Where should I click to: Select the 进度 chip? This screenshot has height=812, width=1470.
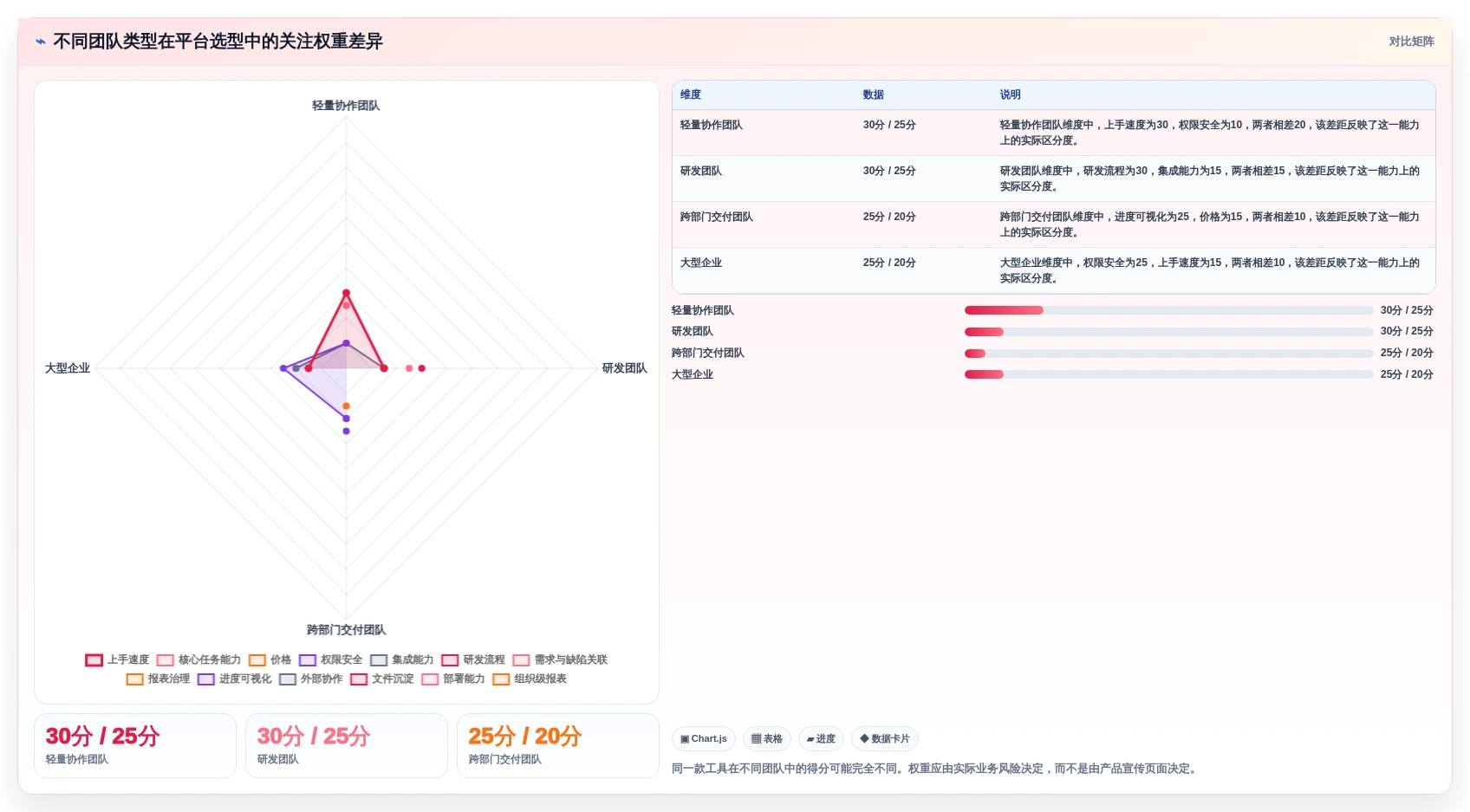(821, 739)
